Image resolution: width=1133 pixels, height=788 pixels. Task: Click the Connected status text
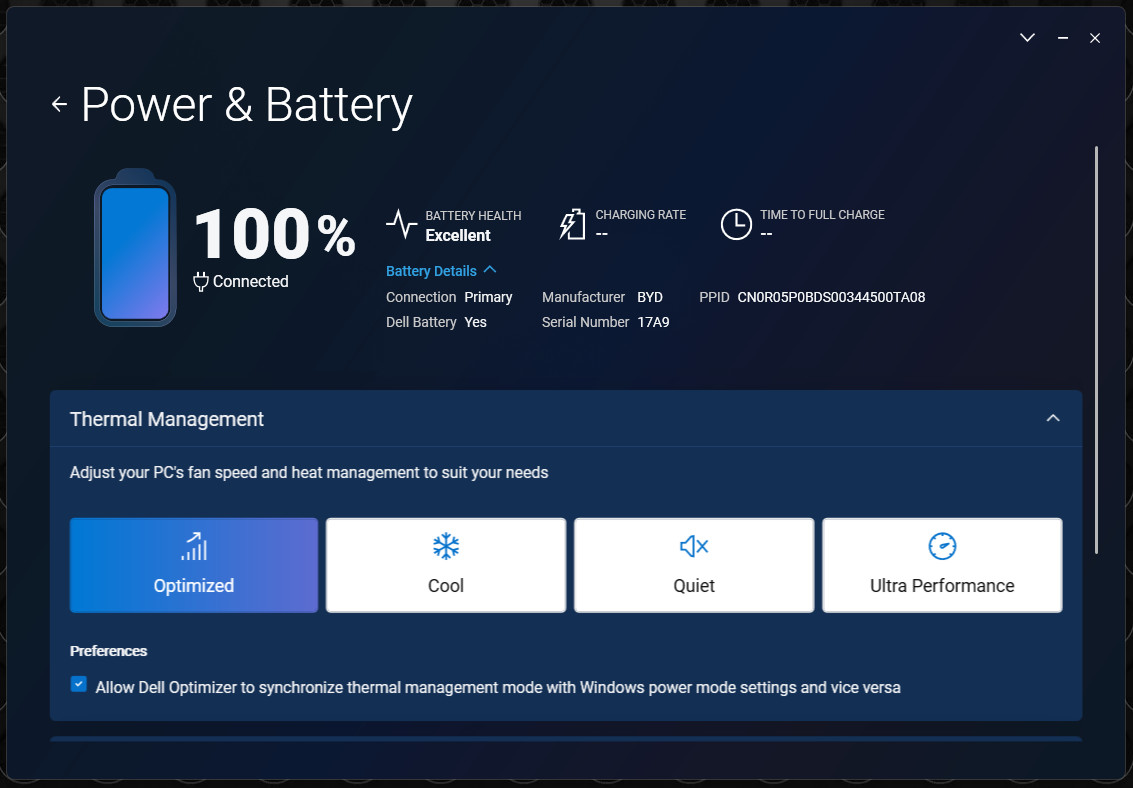[x=251, y=282]
